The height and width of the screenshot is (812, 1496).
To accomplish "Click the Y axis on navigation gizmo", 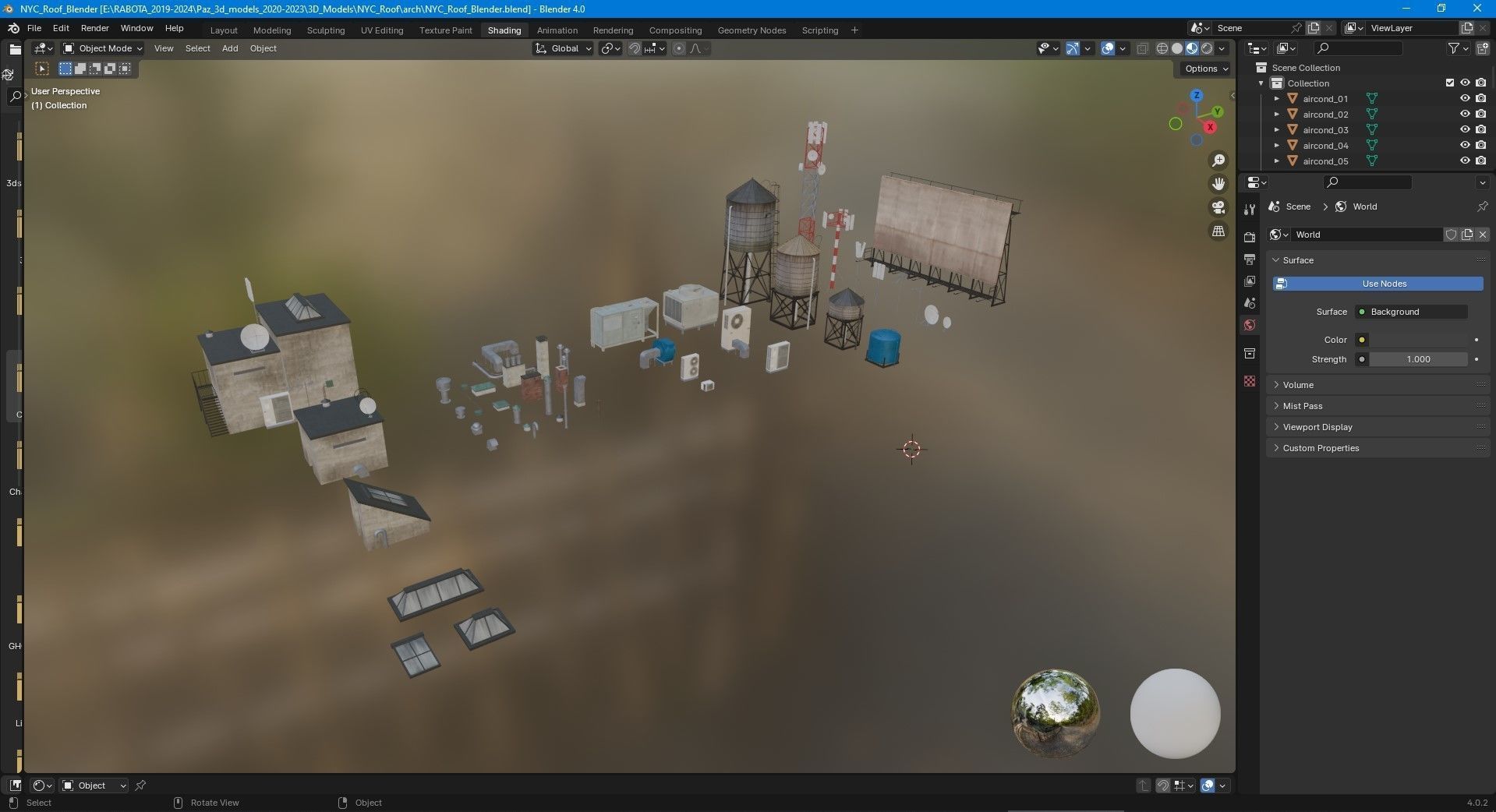I will [1217, 111].
